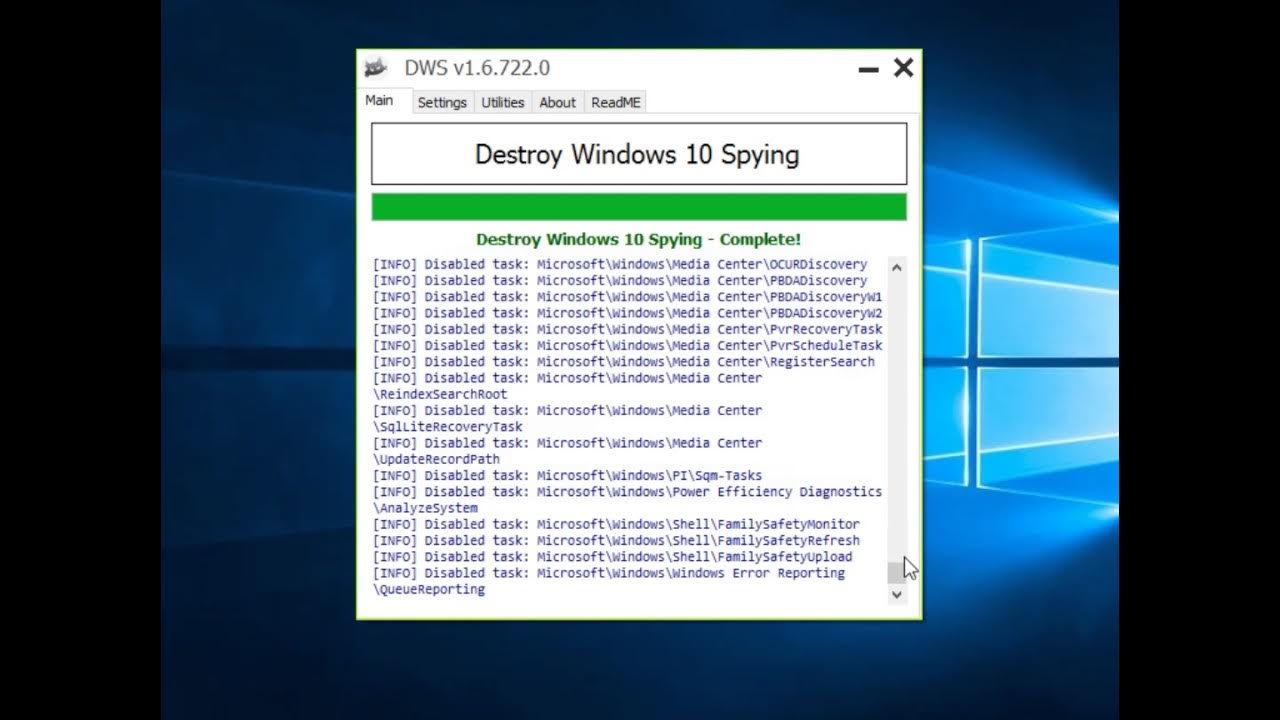This screenshot has height=720, width=1280.
Task: Click the Destroy Windows 10 Spying button
Action: click(x=639, y=154)
